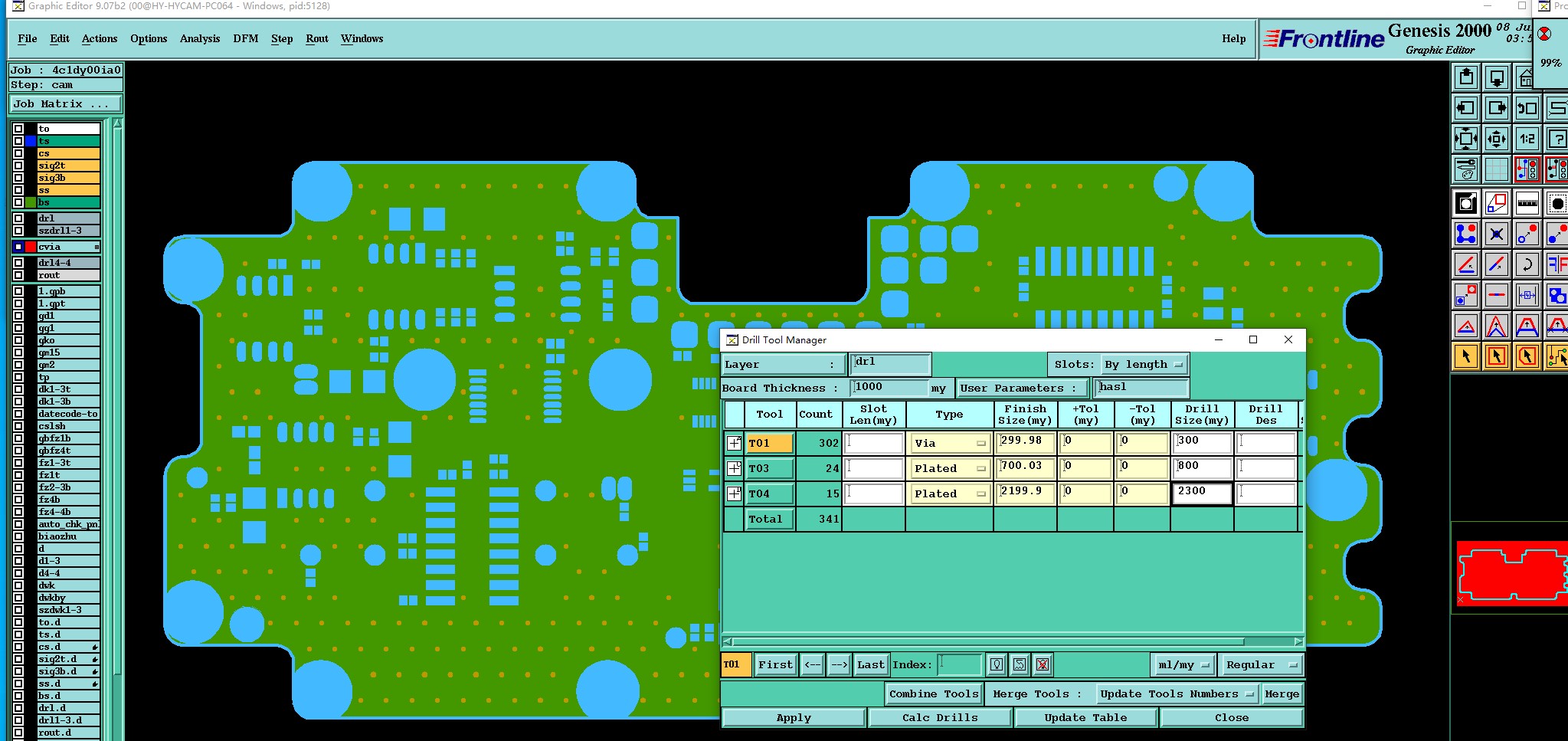Click the red X delete icon beside Index
This screenshot has height=741, width=1568.
click(x=1043, y=664)
